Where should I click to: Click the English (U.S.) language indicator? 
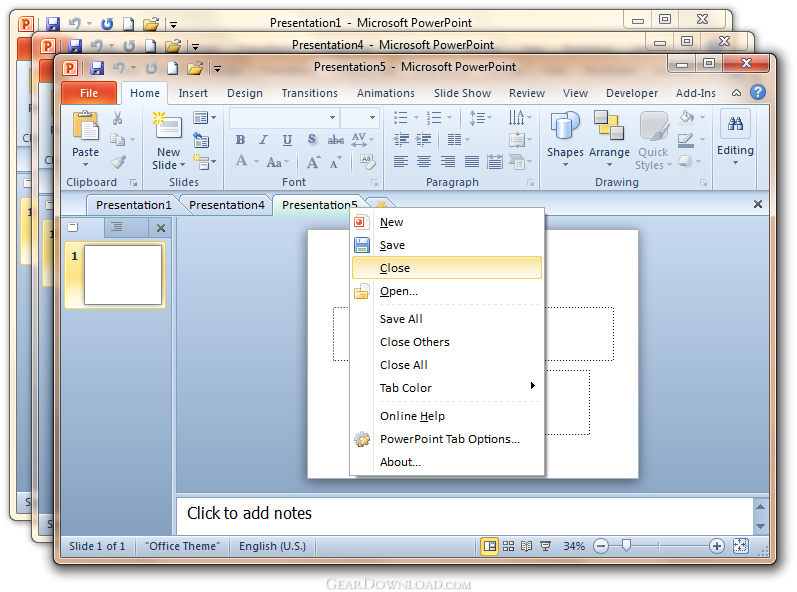[272, 546]
